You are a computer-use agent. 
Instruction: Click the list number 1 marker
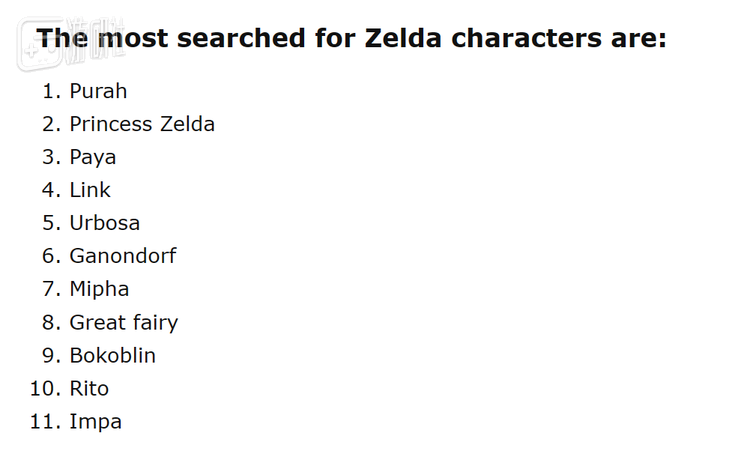tap(52, 91)
